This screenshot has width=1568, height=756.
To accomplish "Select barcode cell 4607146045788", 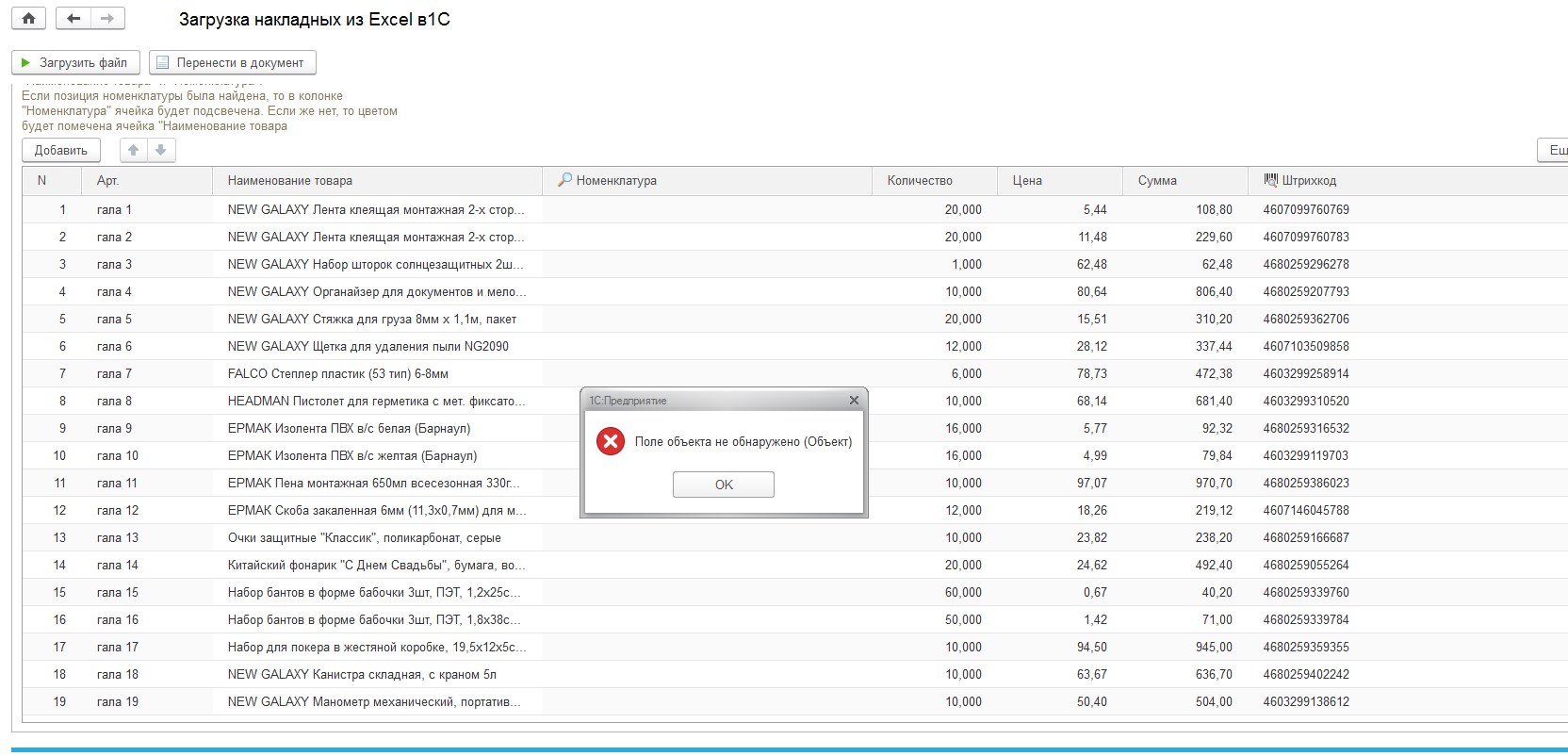I will [1408, 510].
